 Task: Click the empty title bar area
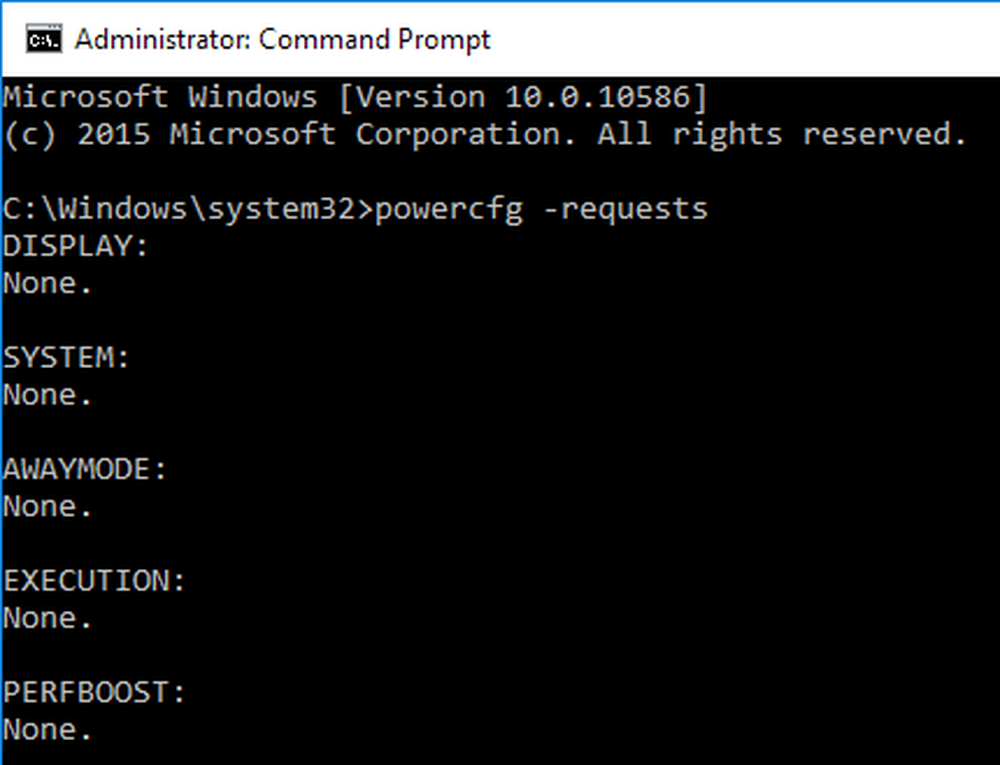(x=745, y=40)
